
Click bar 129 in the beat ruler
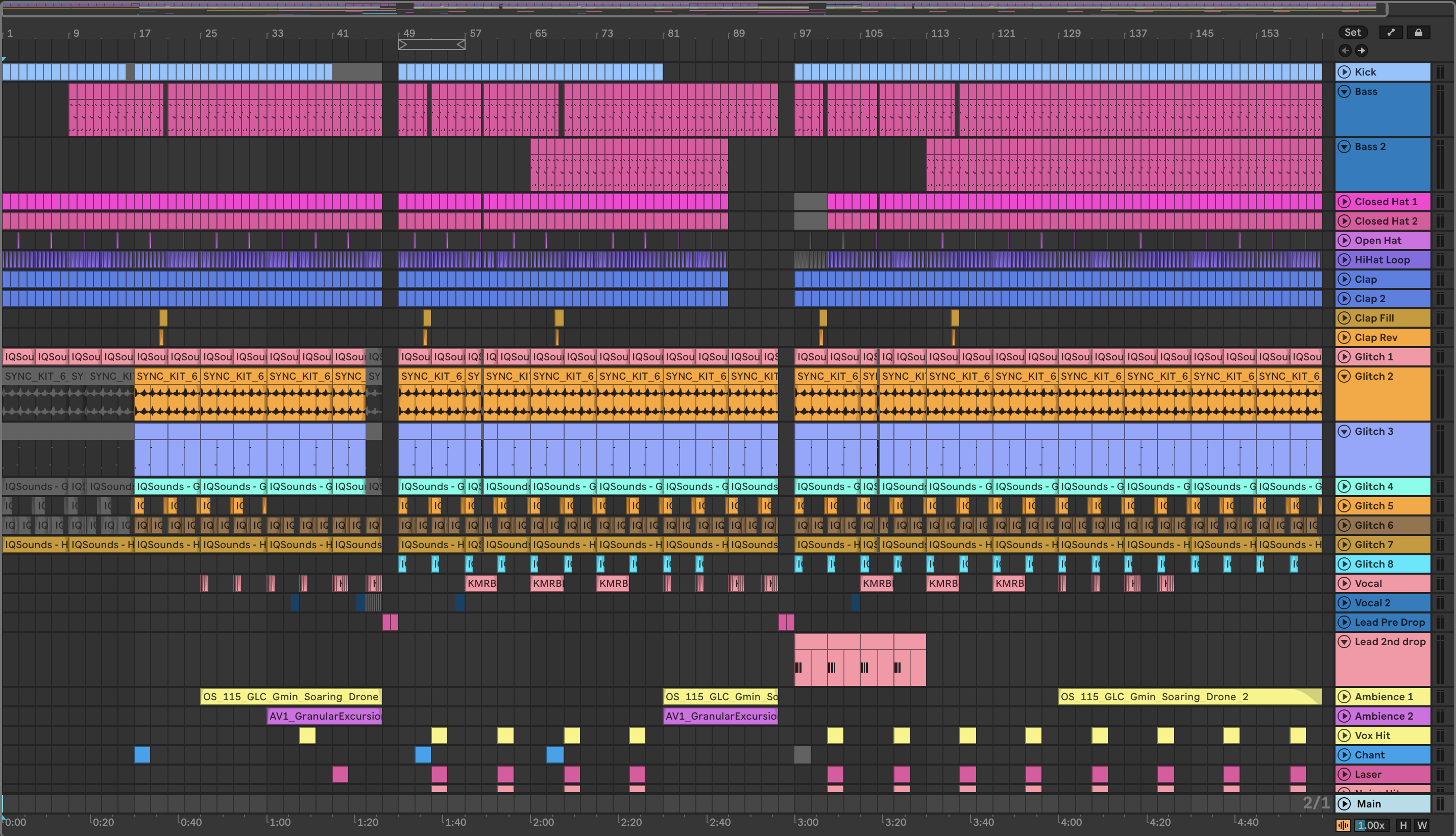point(1071,33)
